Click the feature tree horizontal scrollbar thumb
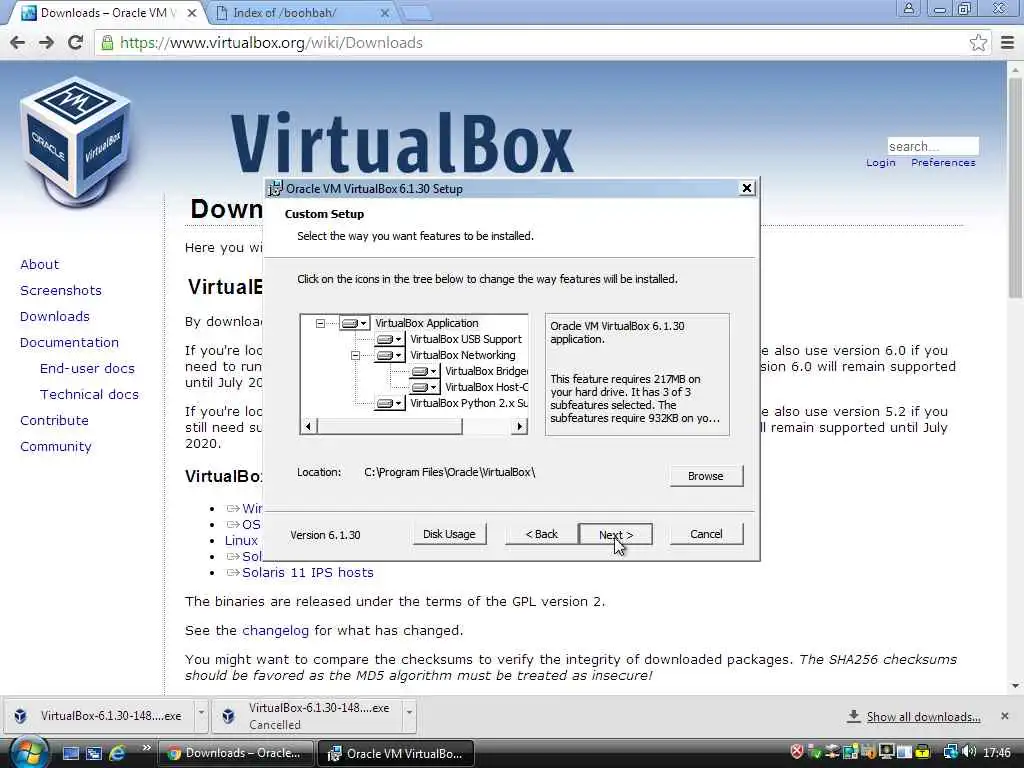This screenshot has width=1024, height=768. point(389,426)
